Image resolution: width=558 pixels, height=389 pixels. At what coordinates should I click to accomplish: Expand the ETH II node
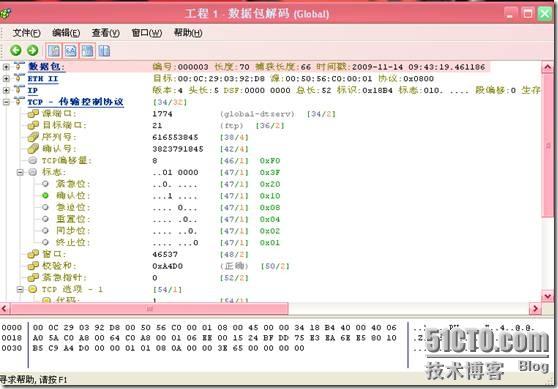click(x=6, y=79)
